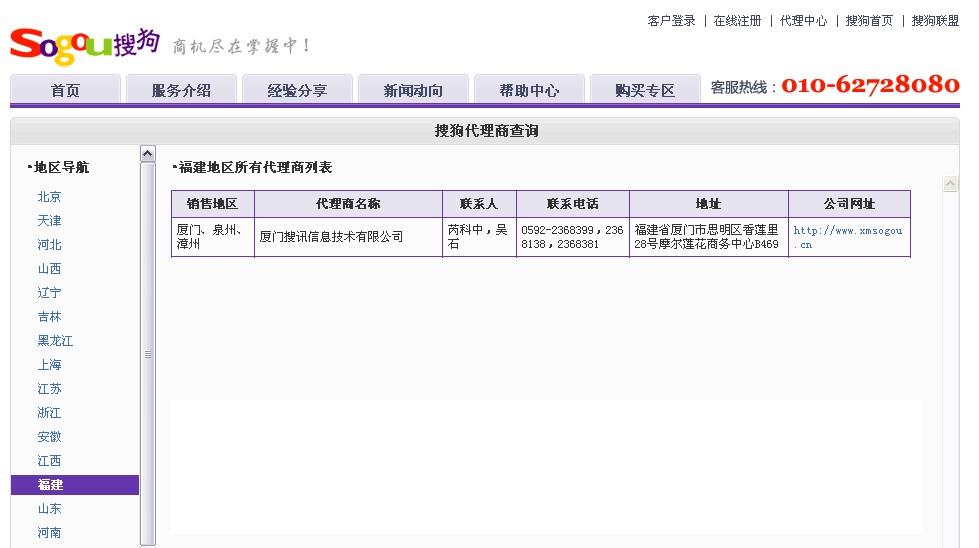Click the phone number cell 0592-2368399

[573, 237]
